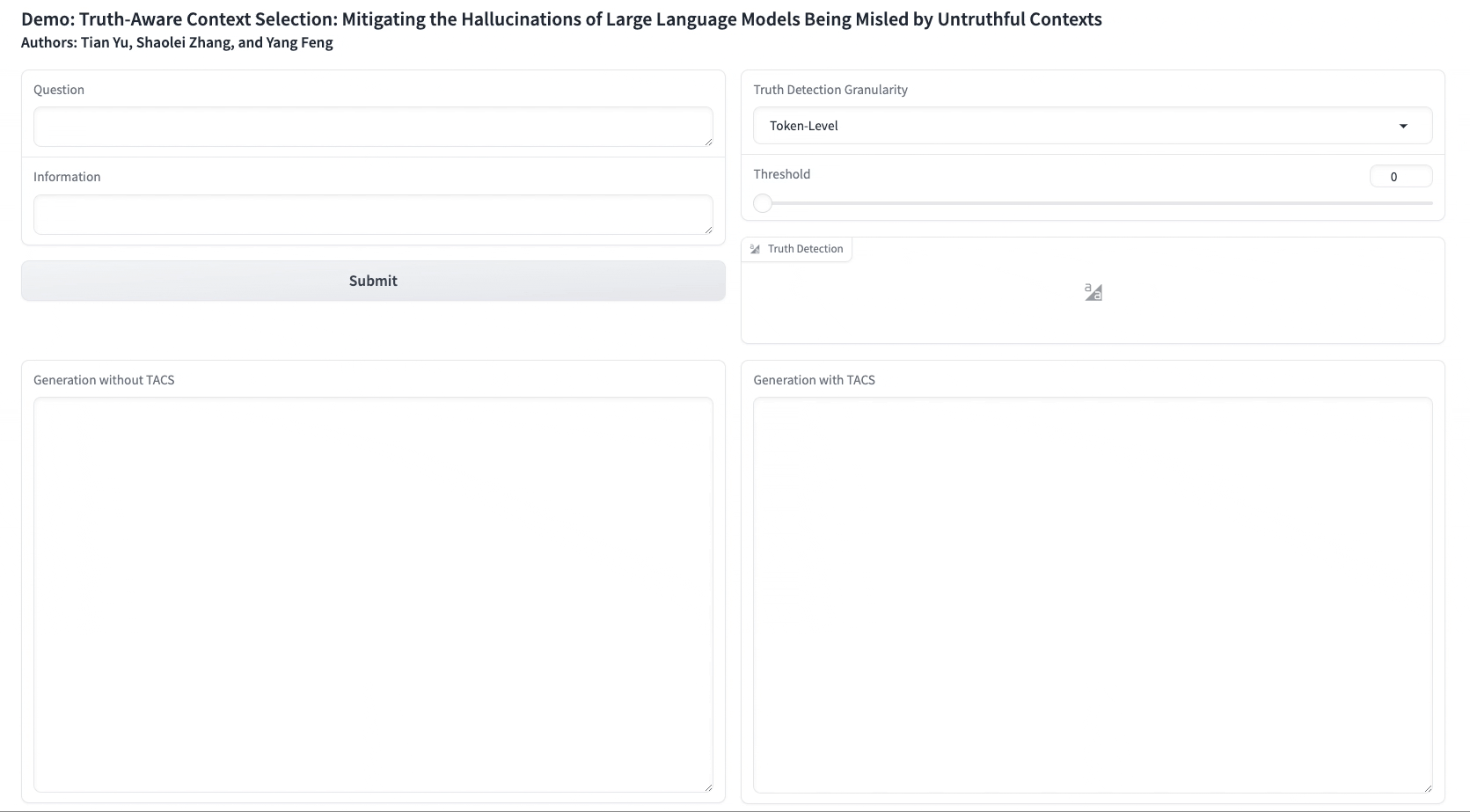This screenshot has height=812, width=1470.
Task: Click the Submit button
Action: pos(373,281)
